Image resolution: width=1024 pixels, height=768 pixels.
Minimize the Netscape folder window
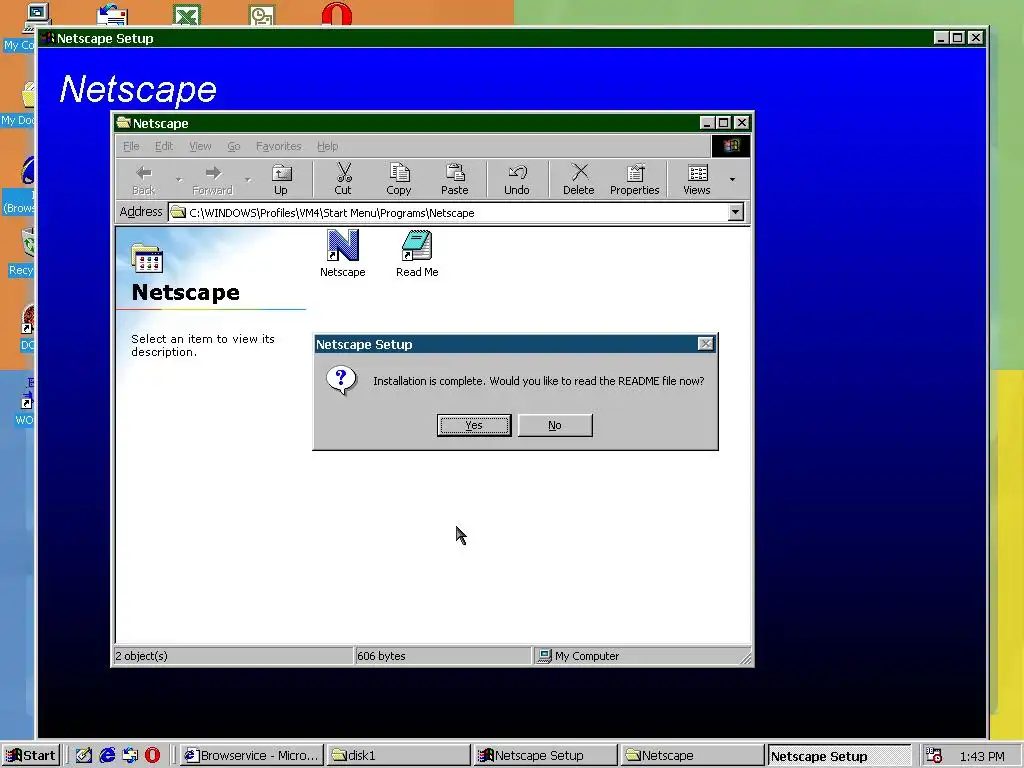pos(707,123)
